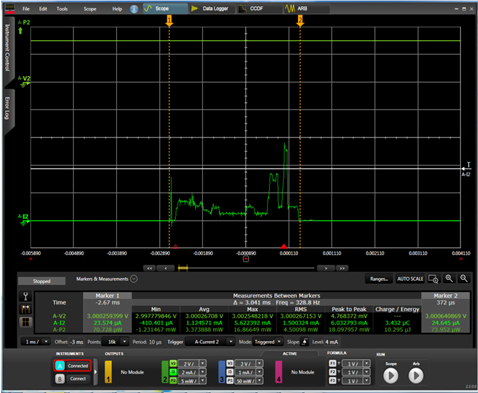Expand the instruments panel side arrow

coord(96,372)
